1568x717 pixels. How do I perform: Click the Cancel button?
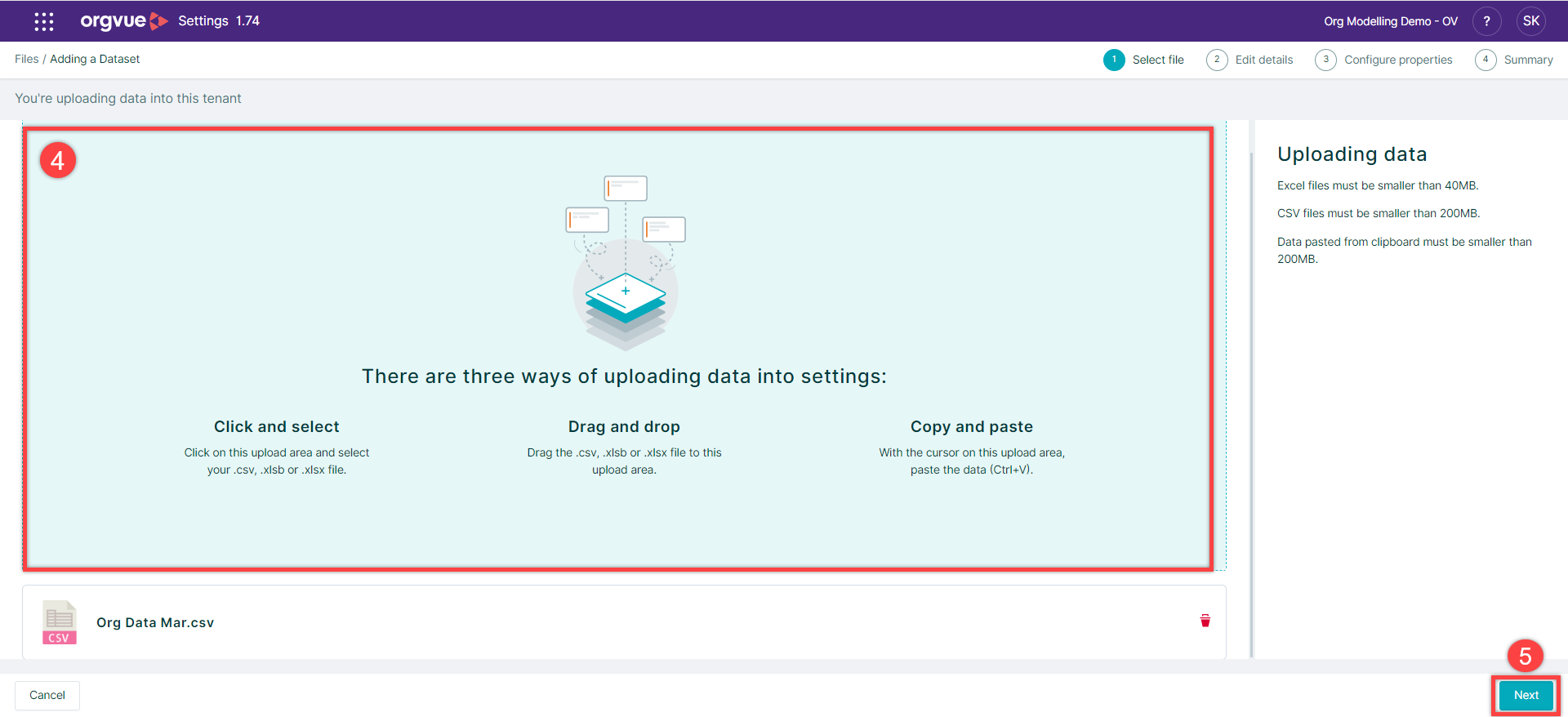pos(47,695)
